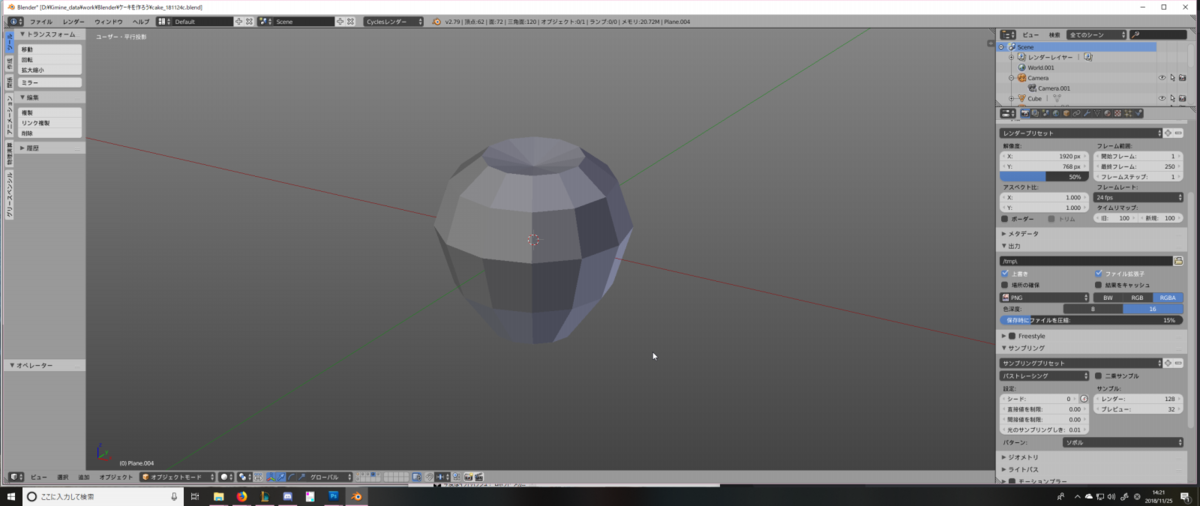Open the 3D viewport ビュー menu
Image resolution: width=1200 pixels, height=506 pixels.
tap(38, 477)
